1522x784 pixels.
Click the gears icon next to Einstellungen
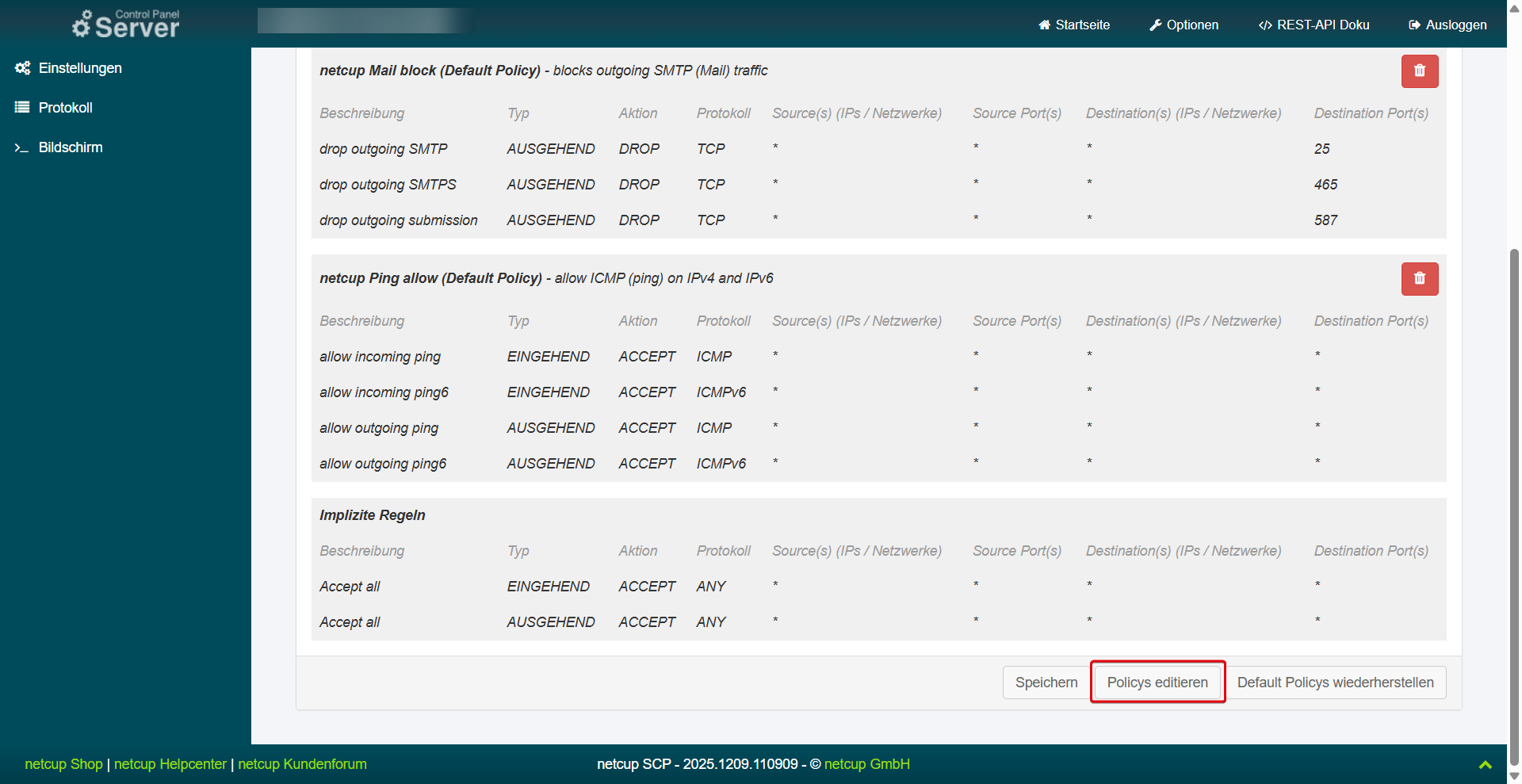pyautogui.click(x=22, y=68)
